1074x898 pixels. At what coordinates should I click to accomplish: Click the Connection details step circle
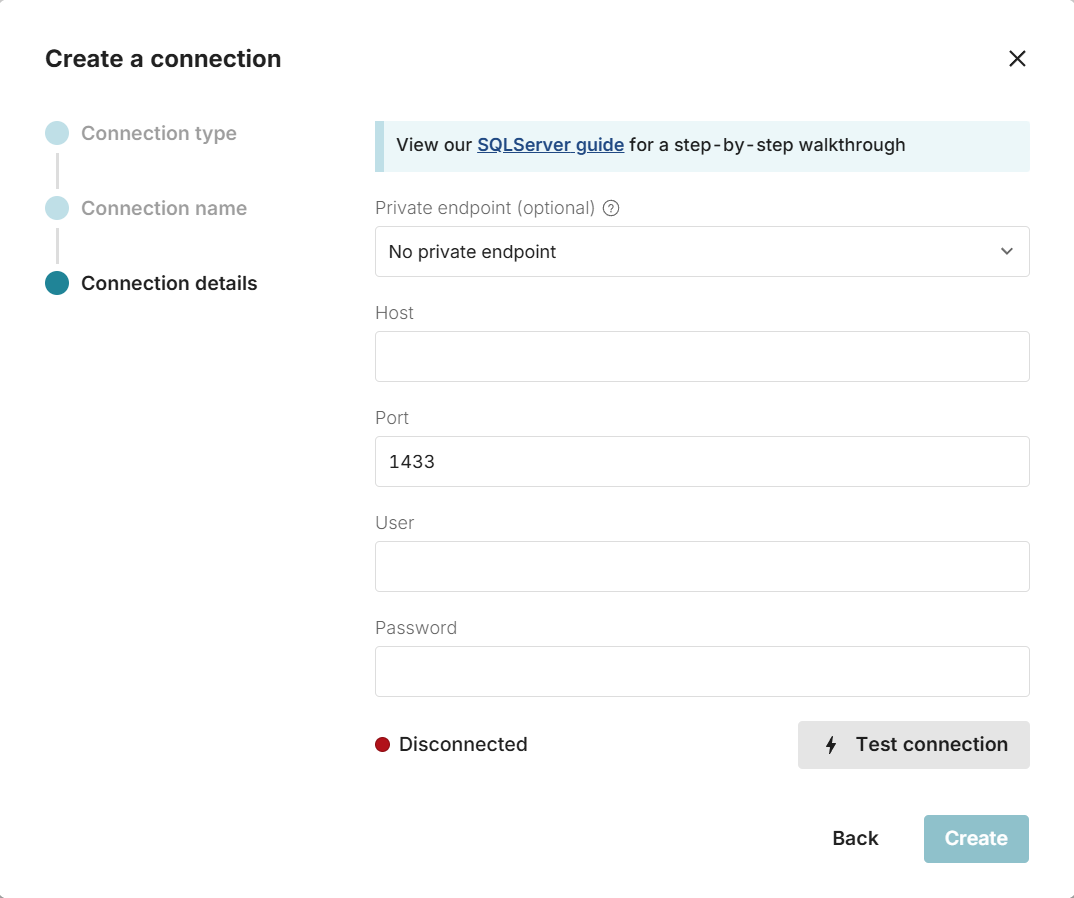coord(57,283)
